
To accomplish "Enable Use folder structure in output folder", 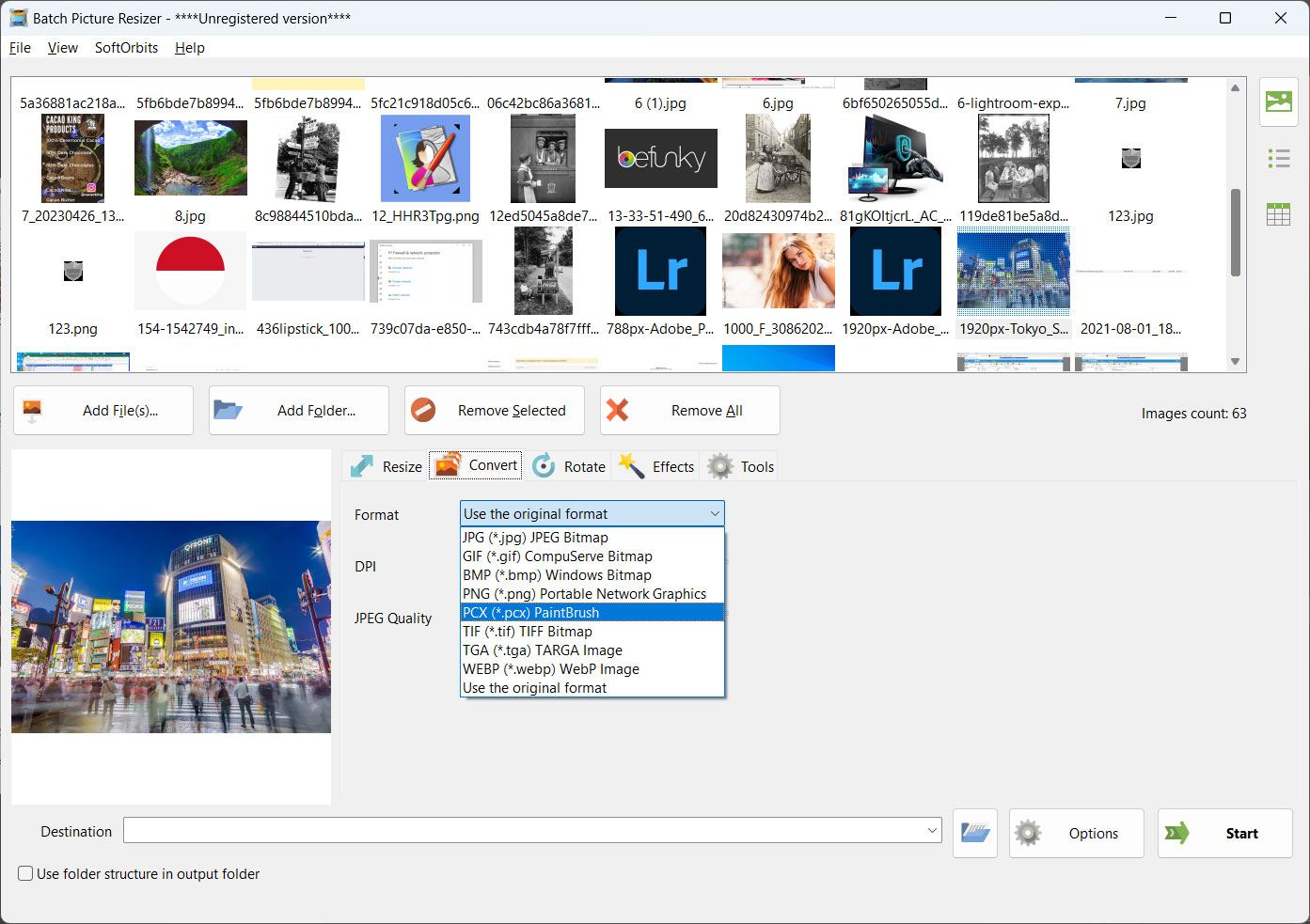I will coord(26,873).
